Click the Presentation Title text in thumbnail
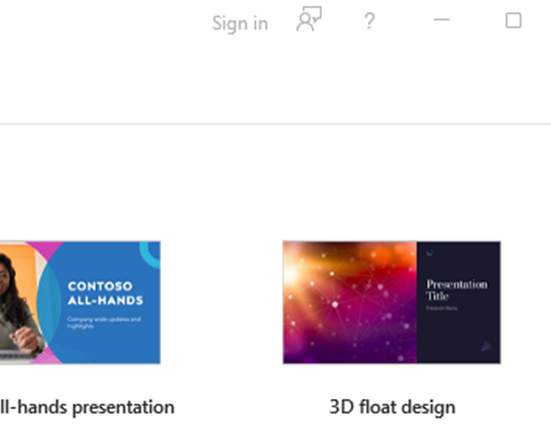The height and width of the screenshot is (443, 551). pyautogui.click(x=456, y=290)
